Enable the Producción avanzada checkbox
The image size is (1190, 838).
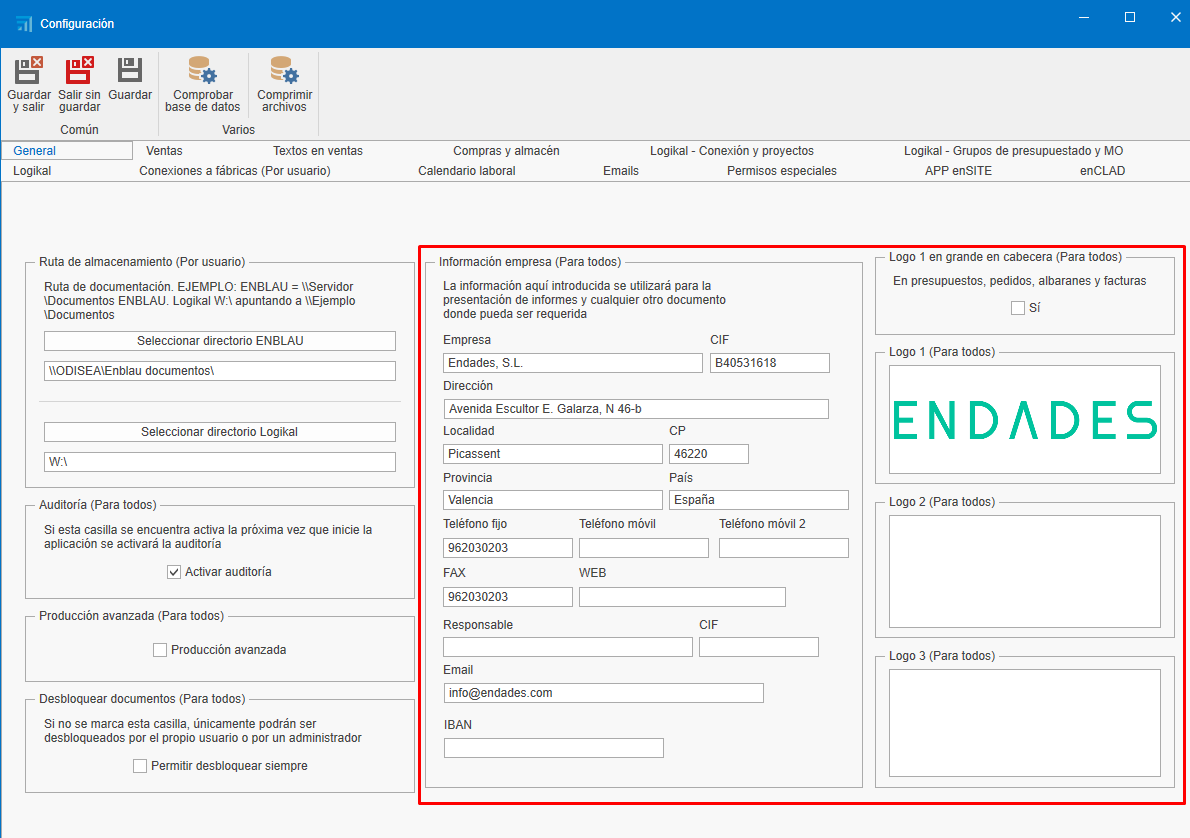(159, 650)
